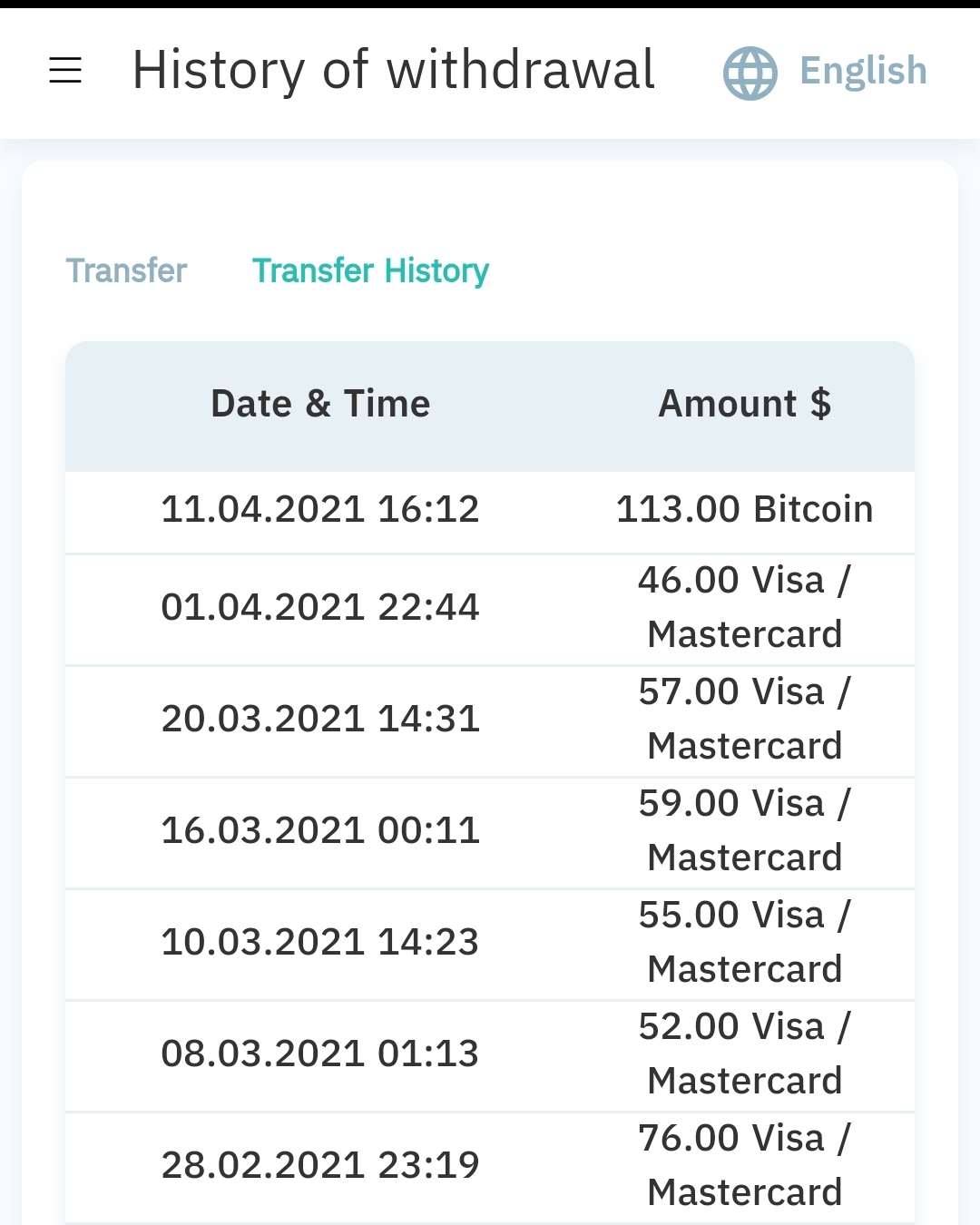The width and height of the screenshot is (980, 1225).
Task: Click the 52.00 Visa / Mastercard amount
Action: [745, 1053]
